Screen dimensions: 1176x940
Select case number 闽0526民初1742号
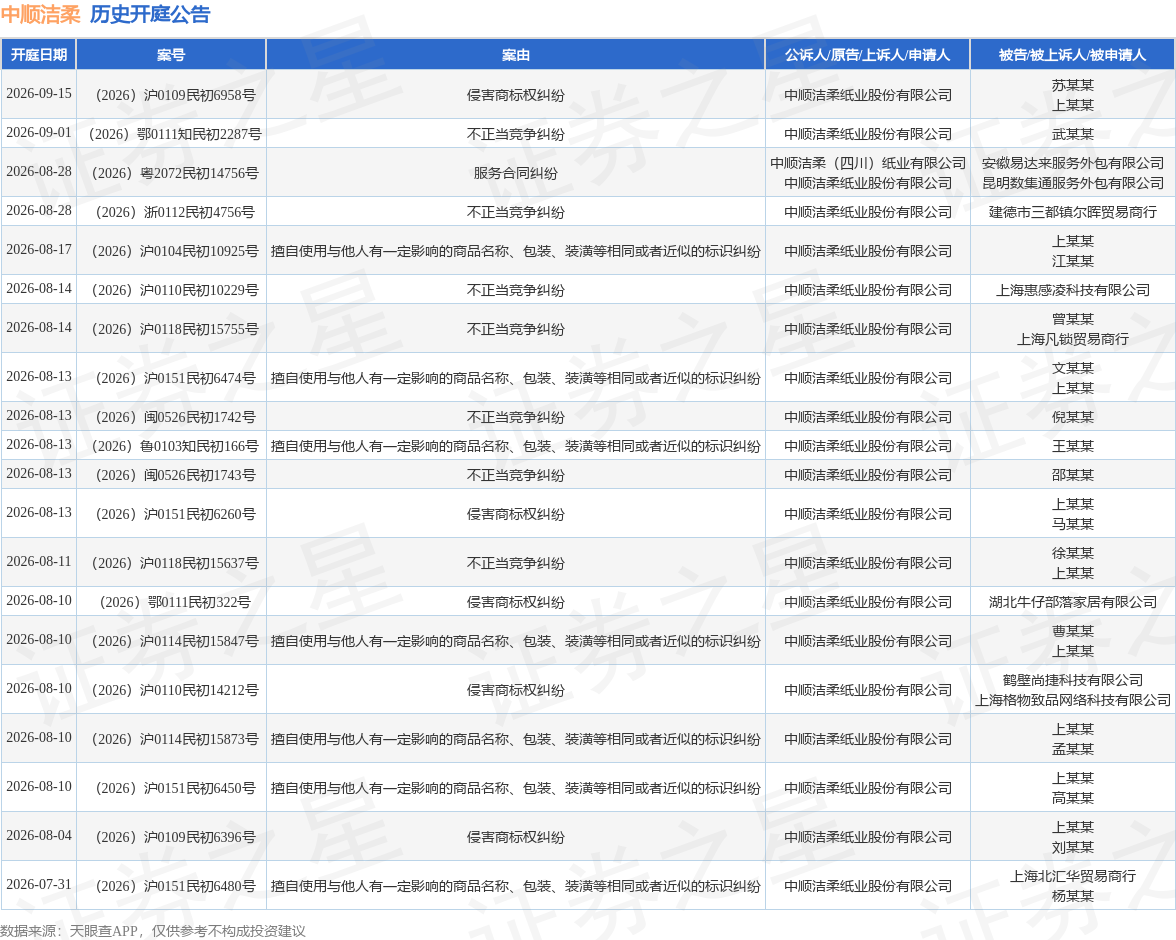(176, 417)
